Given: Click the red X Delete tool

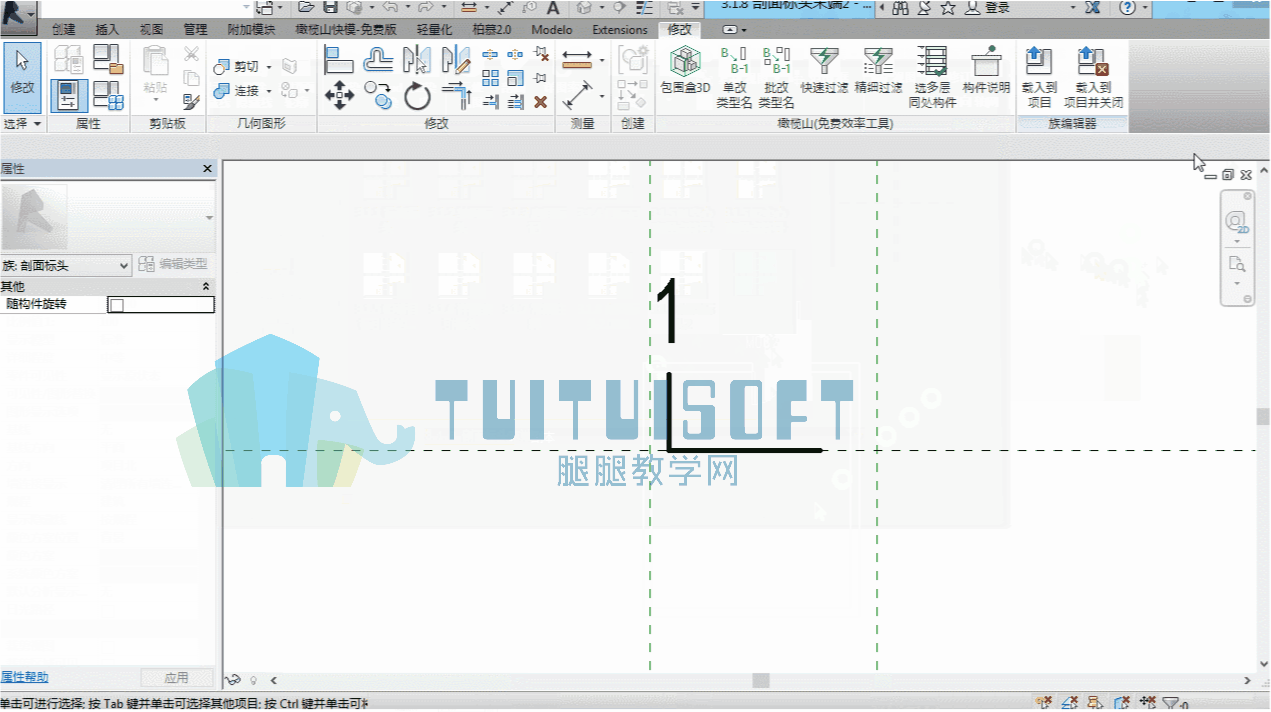Looking at the screenshot, I should 541,101.
